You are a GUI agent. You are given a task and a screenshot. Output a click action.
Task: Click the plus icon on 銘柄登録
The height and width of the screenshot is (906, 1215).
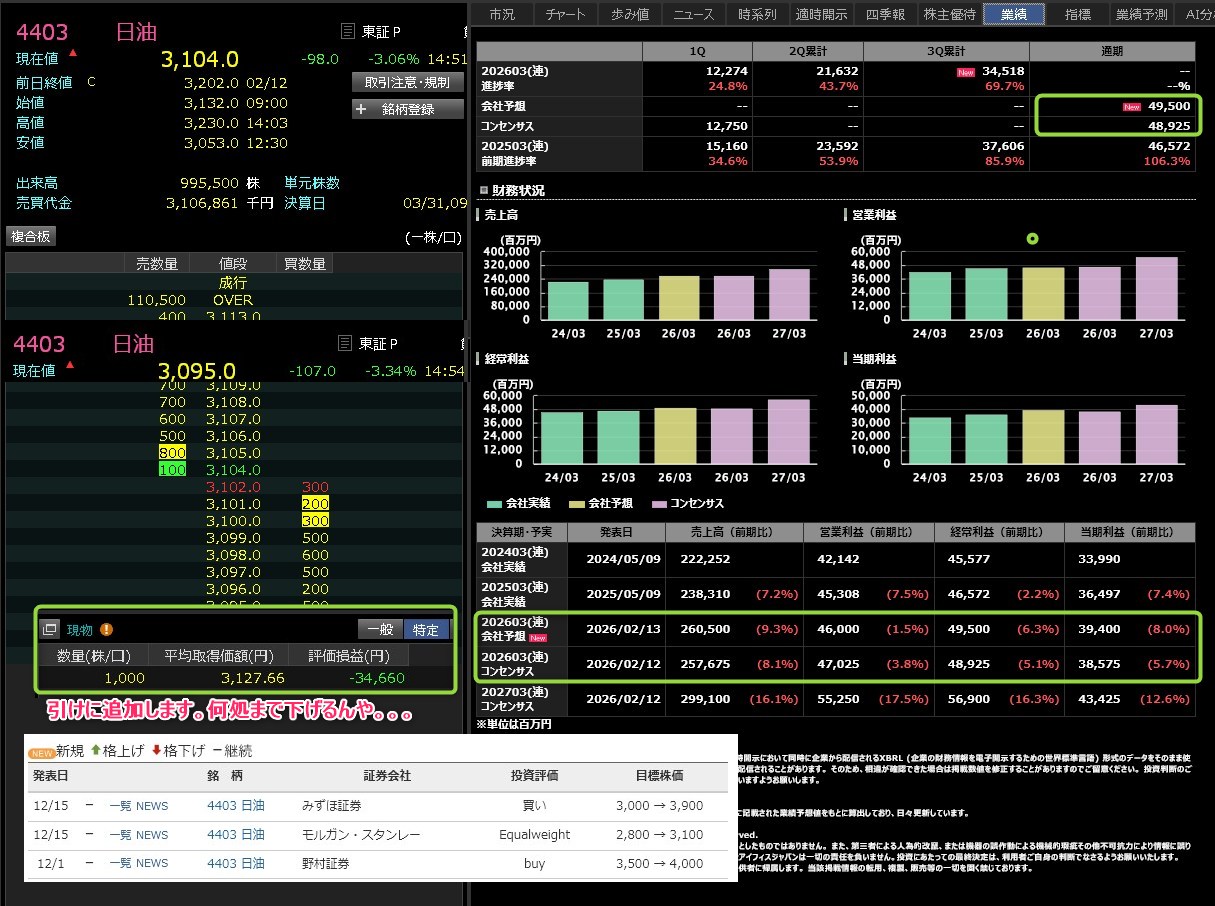point(362,109)
